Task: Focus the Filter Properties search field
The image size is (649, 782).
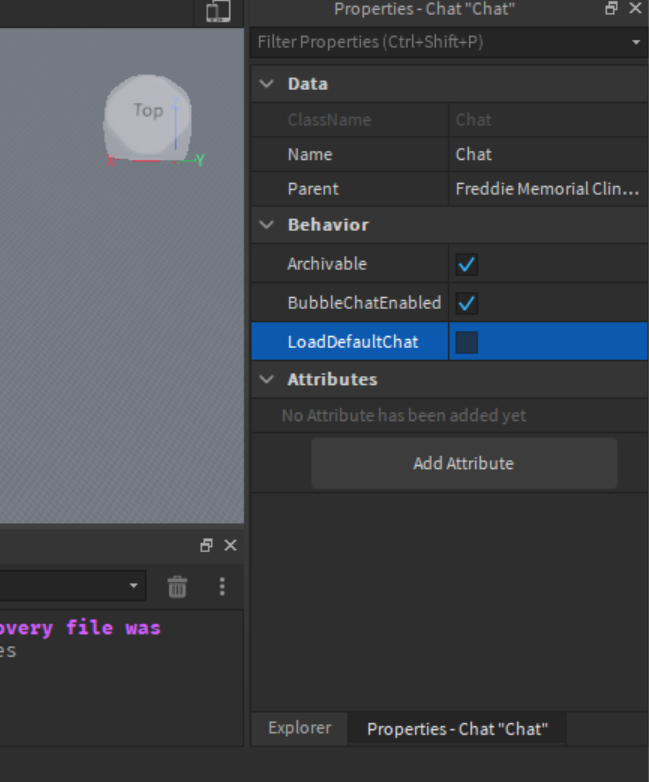Action: pyautogui.click(x=441, y=42)
